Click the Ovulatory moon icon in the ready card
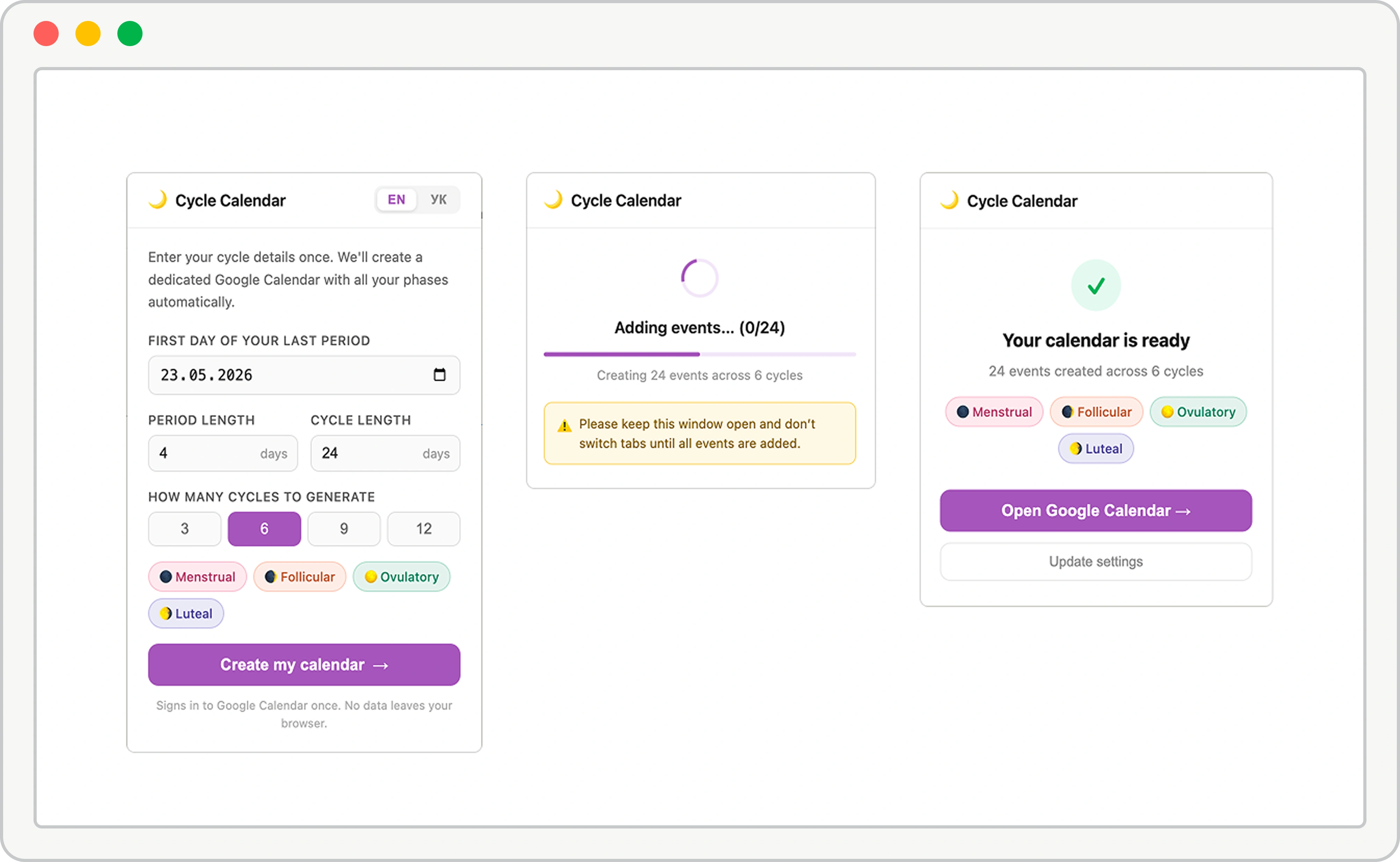This screenshot has height=862, width=1400. tap(1167, 412)
